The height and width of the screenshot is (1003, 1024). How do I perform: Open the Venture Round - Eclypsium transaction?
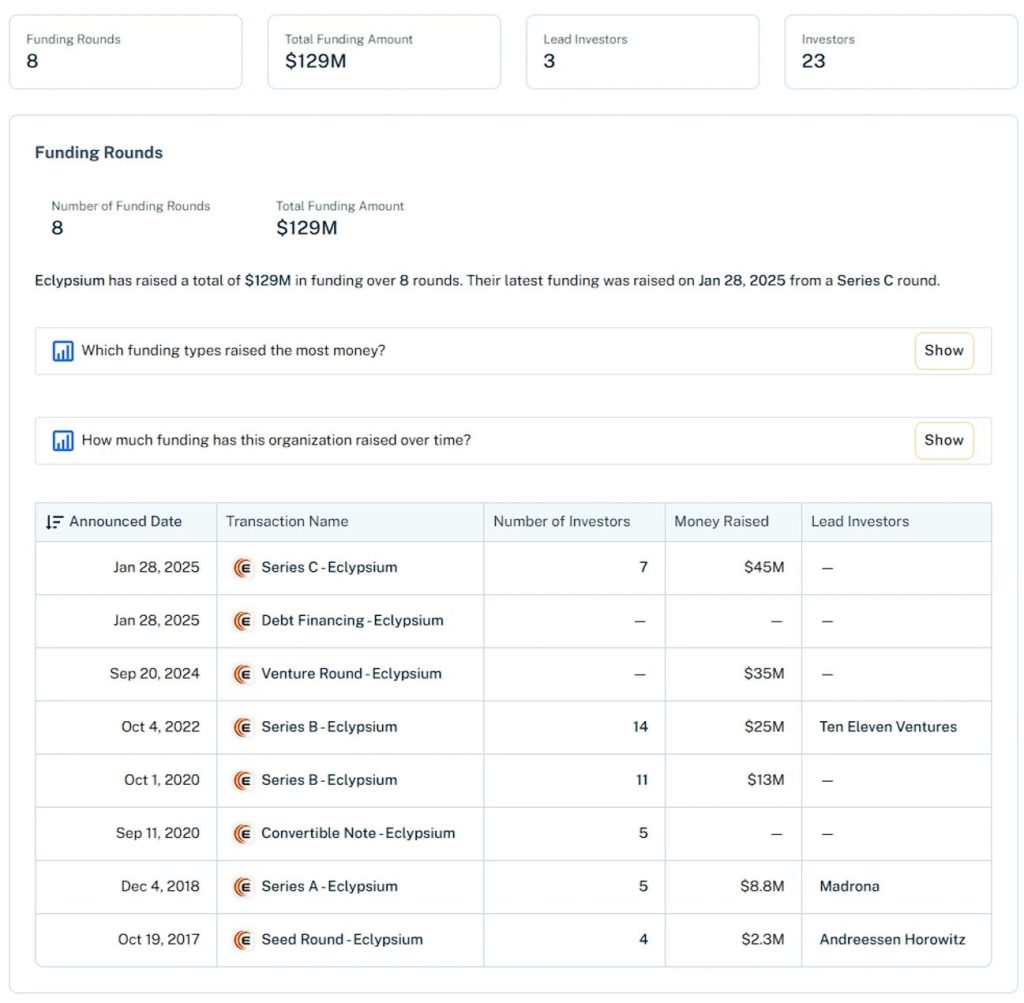tap(351, 674)
